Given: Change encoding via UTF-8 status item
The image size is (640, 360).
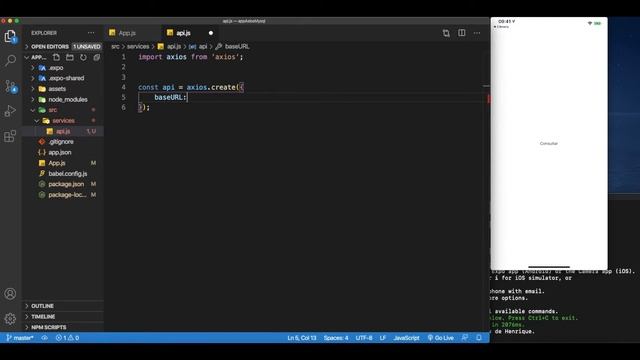Looking at the screenshot, I should (x=364, y=338).
